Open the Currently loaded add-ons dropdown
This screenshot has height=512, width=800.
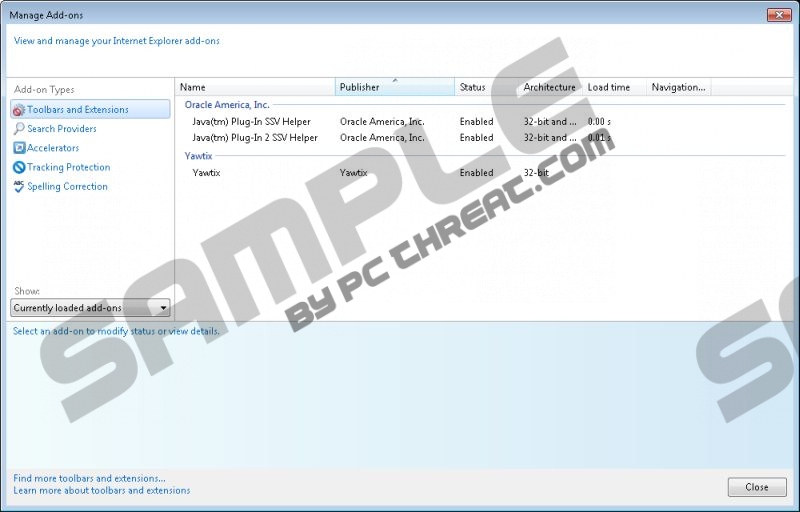tap(90, 308)
